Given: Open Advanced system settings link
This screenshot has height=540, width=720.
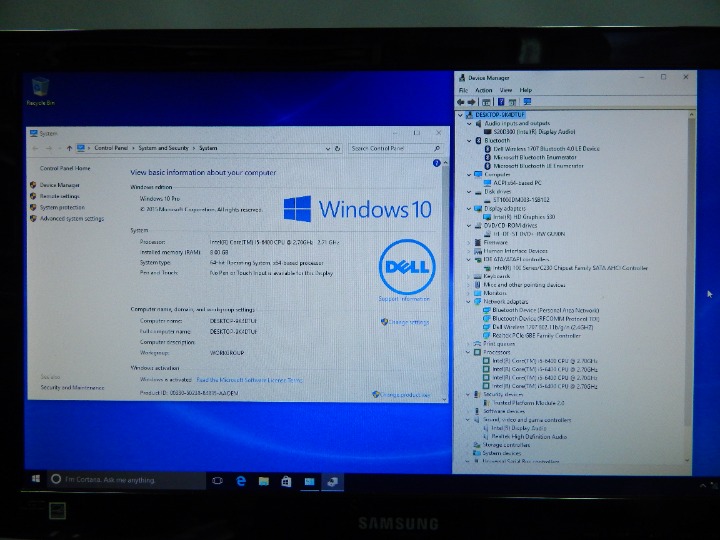Looking at the screenshot, I should 72,219.
